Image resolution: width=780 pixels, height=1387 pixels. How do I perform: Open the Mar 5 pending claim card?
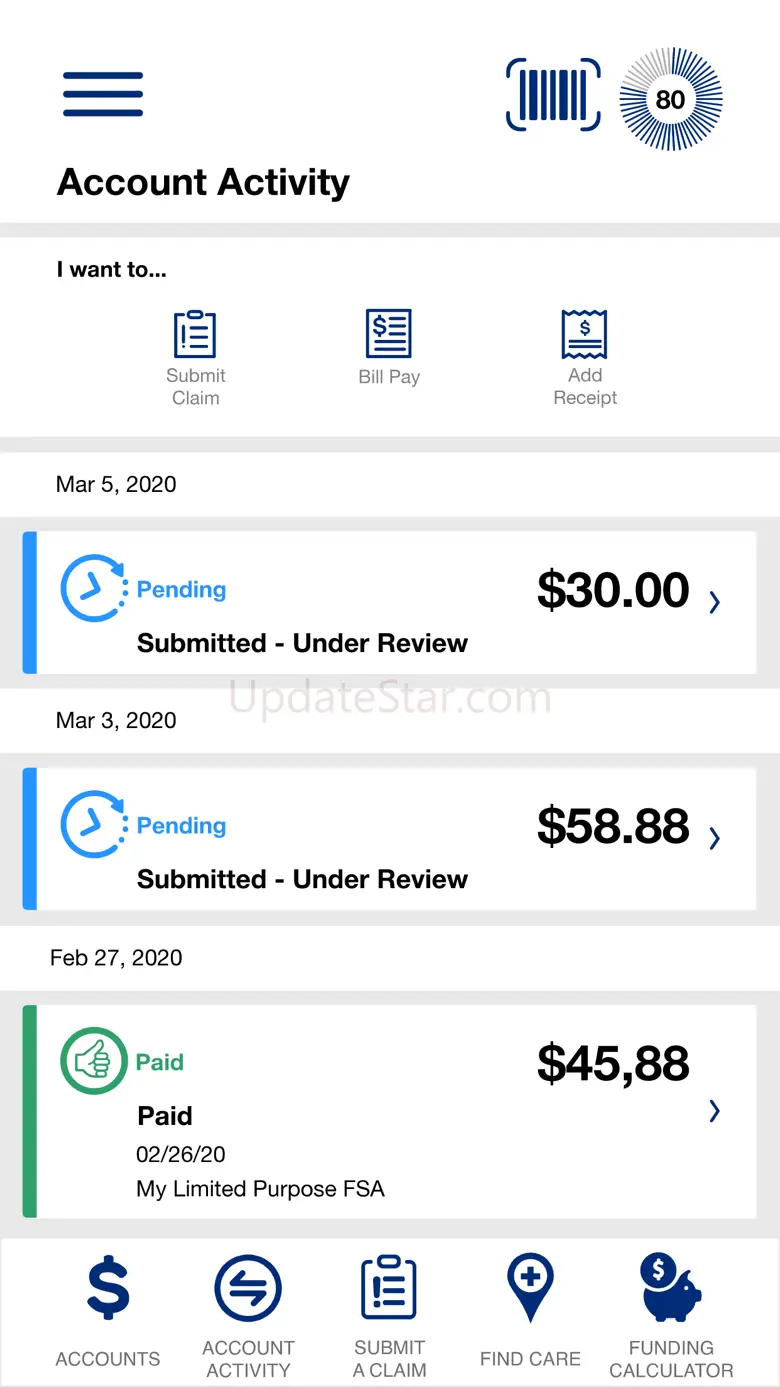(389, 602)
